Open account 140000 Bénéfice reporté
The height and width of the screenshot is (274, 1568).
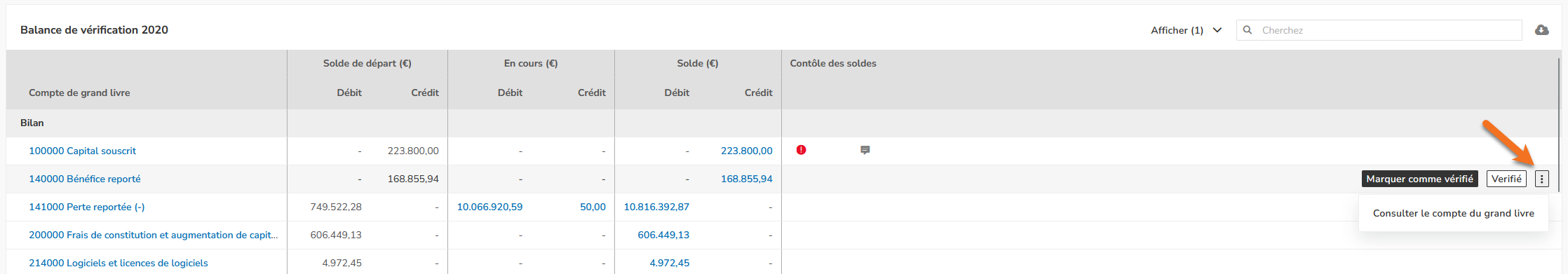(84, 179)
